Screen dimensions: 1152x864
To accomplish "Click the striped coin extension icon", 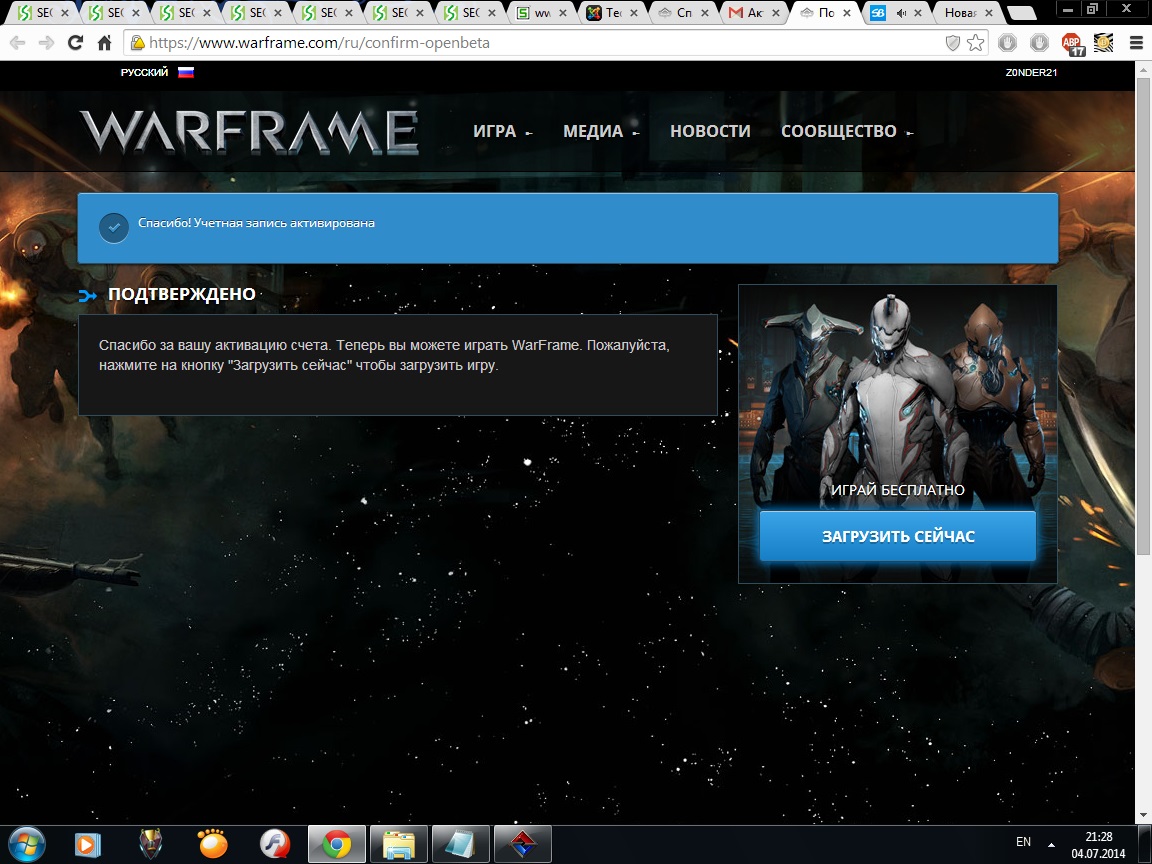I will [x=1104, y=43].
